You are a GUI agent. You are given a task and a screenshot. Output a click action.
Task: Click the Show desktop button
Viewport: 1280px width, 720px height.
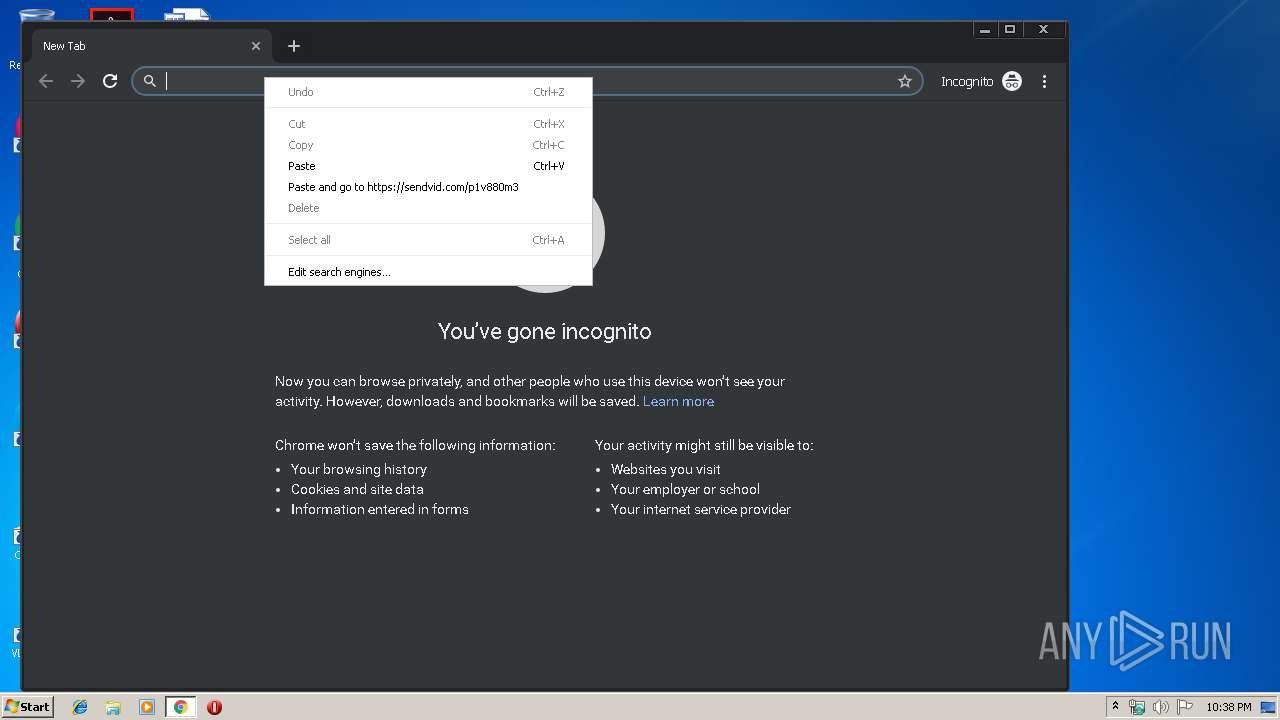(x=1269, y=707)
